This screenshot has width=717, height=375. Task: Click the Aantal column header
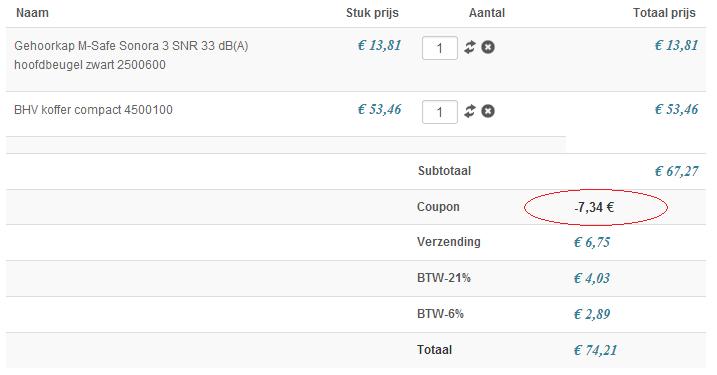[x=487, y=13]
